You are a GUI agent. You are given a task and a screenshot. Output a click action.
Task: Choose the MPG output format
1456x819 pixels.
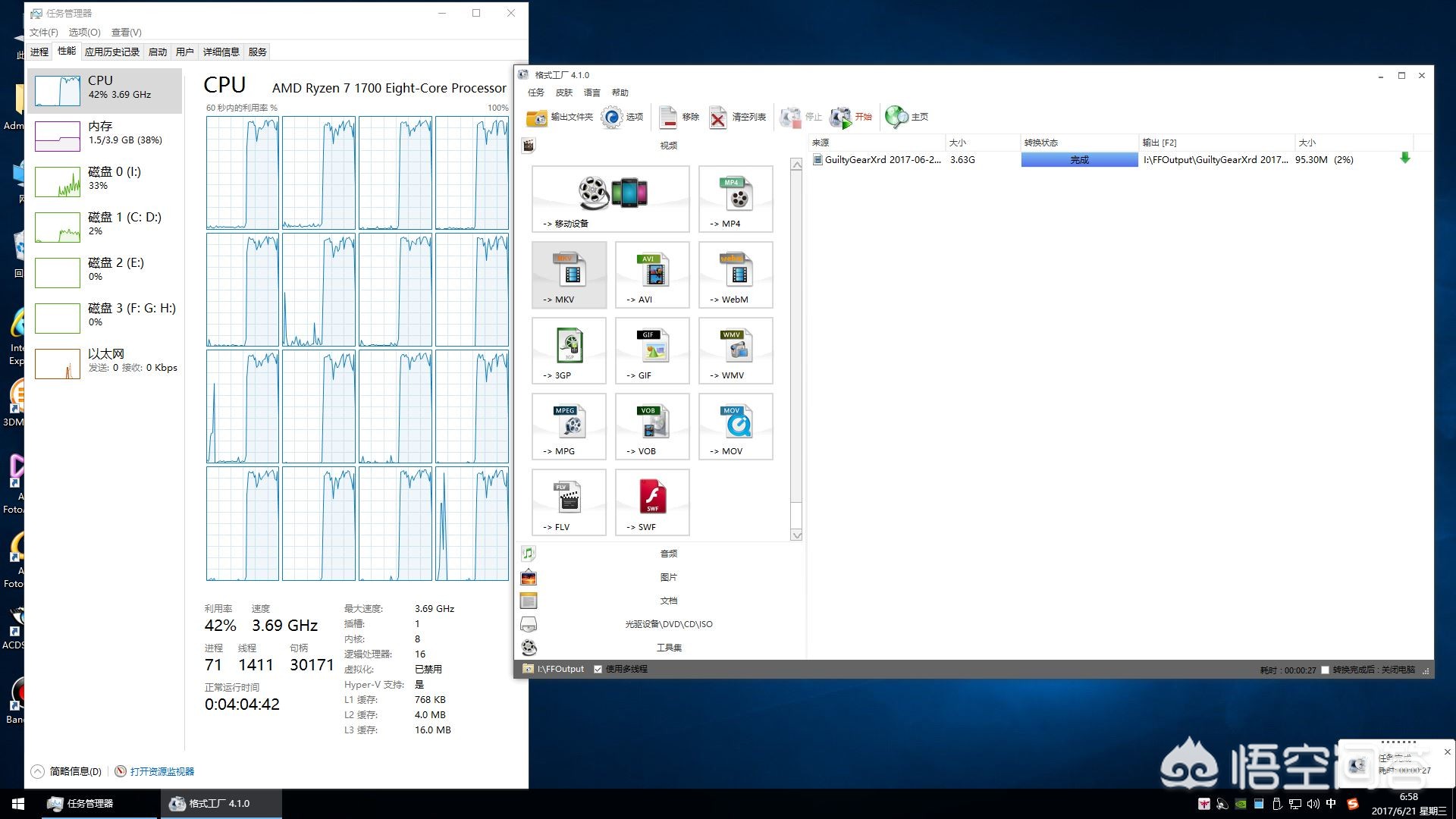pyautogui.click(x=570, y=426)
